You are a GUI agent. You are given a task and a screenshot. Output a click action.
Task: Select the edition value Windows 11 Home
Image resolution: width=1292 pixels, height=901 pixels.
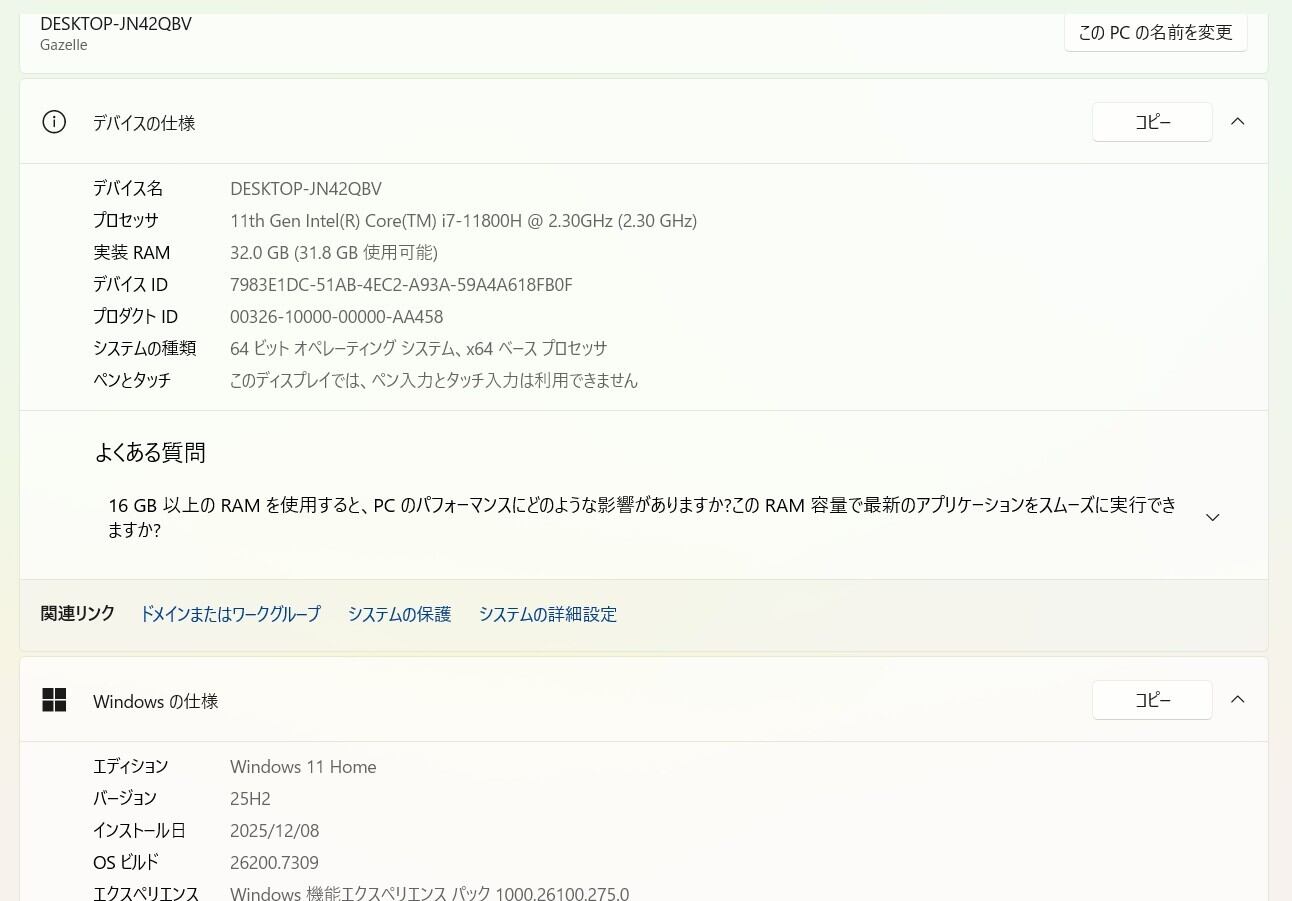point(303,767)
